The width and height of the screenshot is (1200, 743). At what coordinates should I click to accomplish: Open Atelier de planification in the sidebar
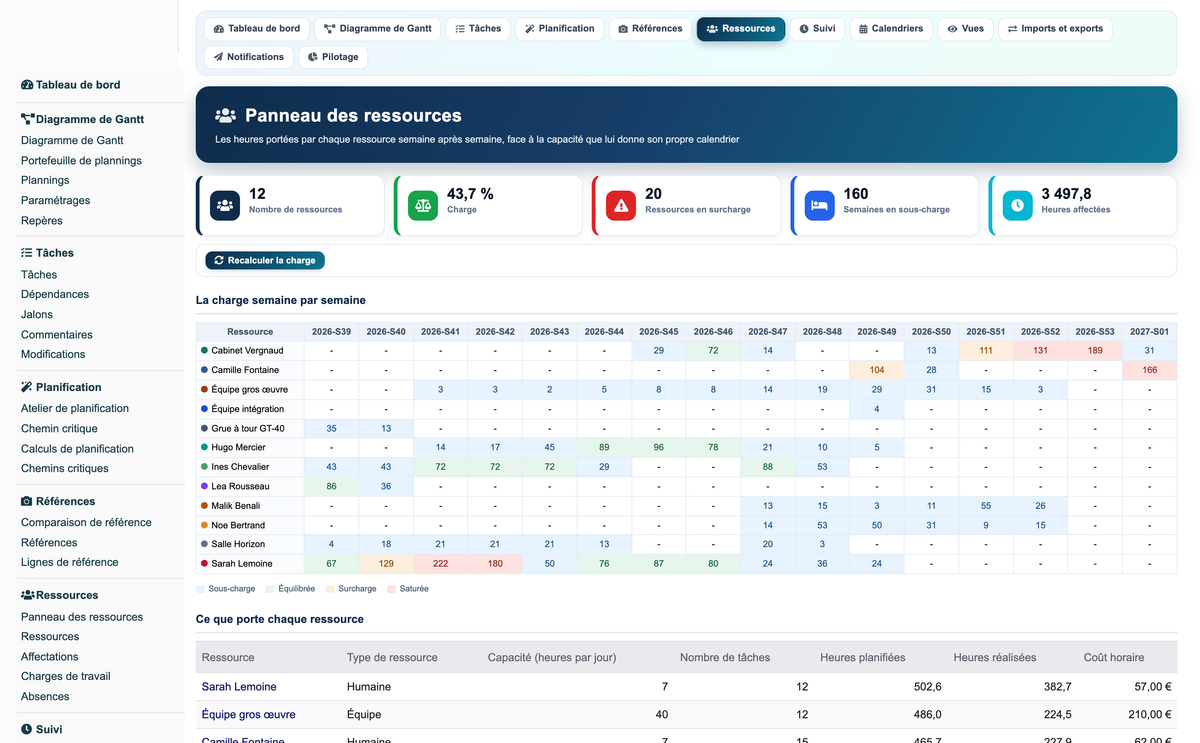point(75,408)
